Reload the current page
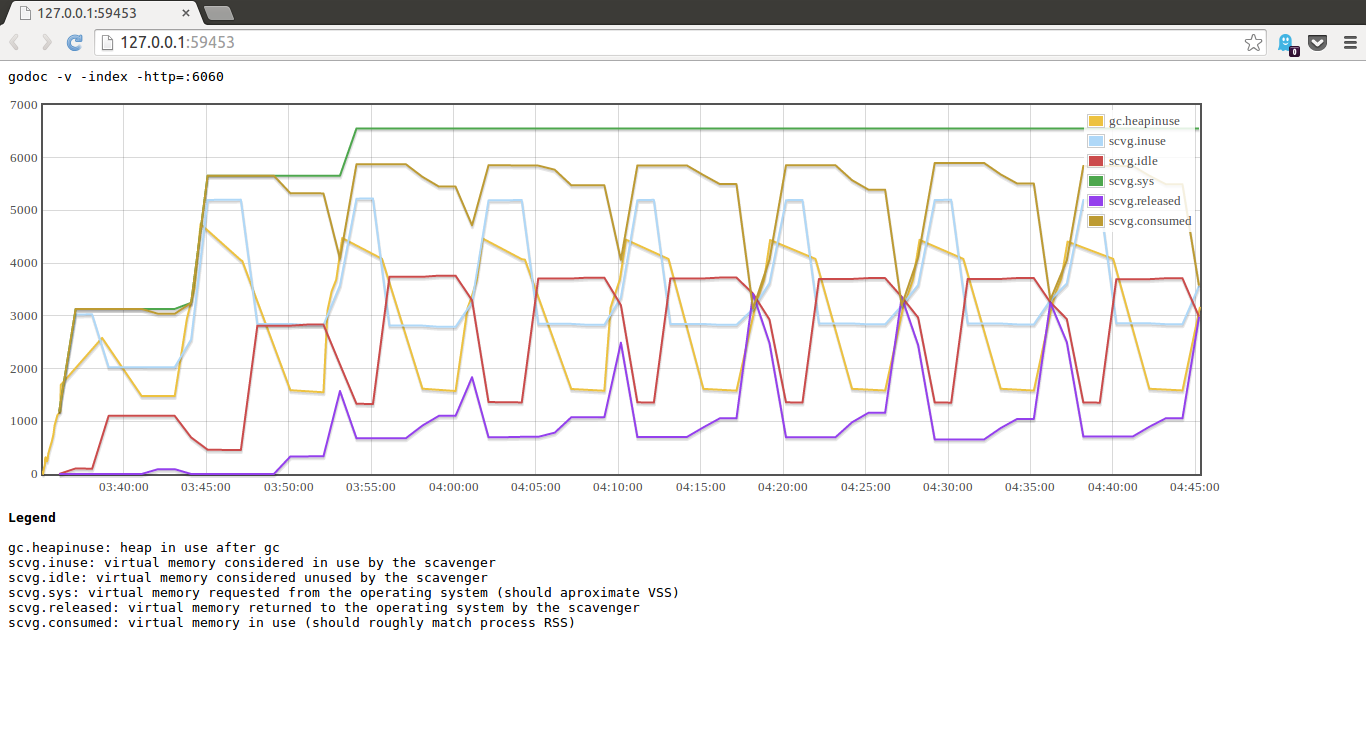This screenshot has height=744, width=1366. [74, 42]
